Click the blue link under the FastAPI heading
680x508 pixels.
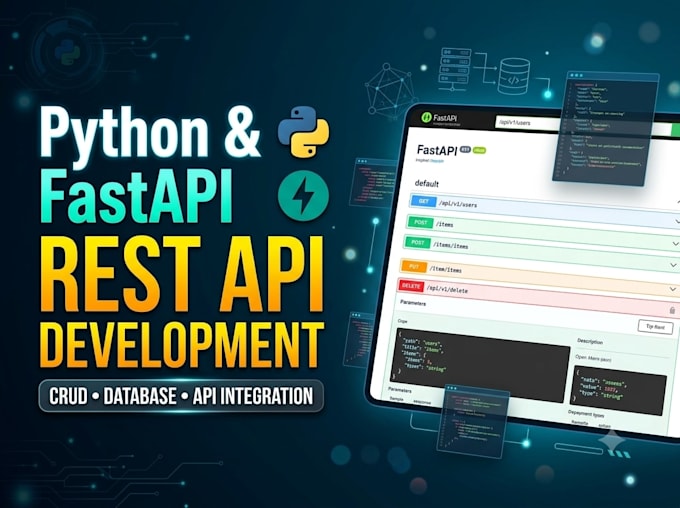437,161
